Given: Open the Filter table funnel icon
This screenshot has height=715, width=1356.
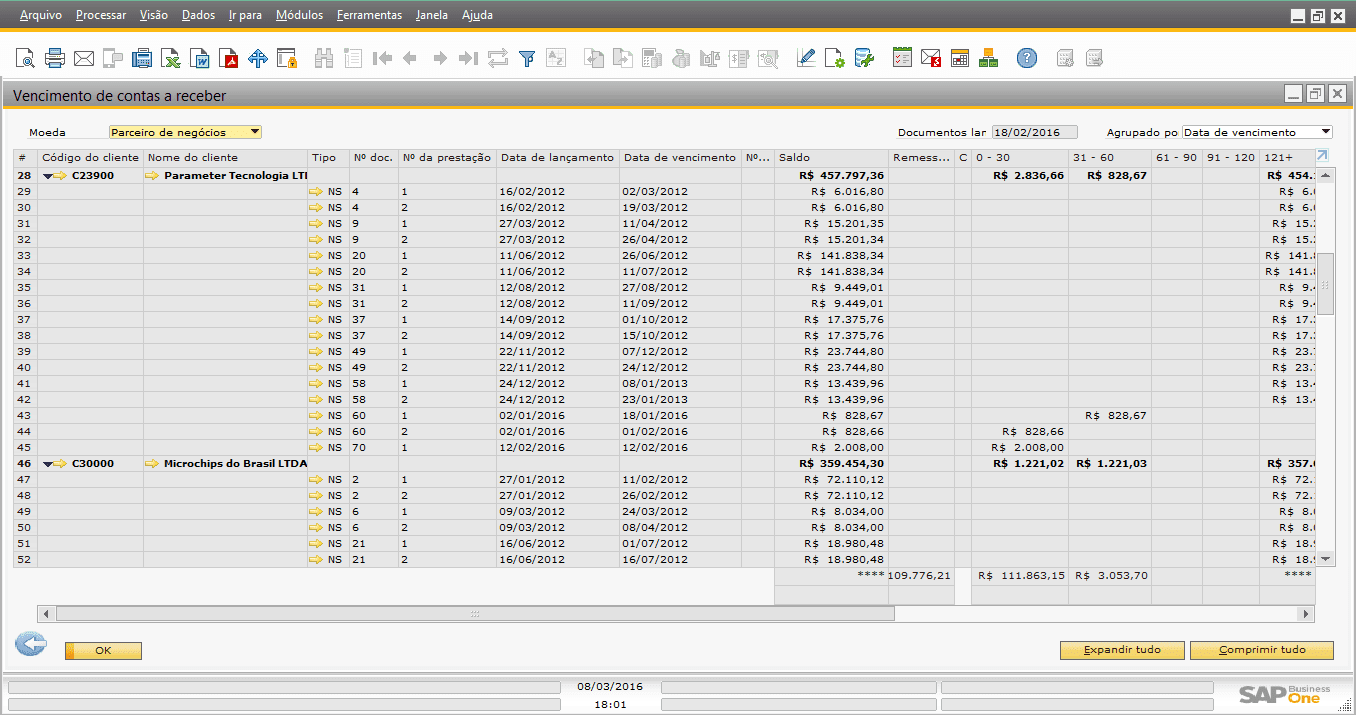Looking at the screenshot, I should [526, 58].
